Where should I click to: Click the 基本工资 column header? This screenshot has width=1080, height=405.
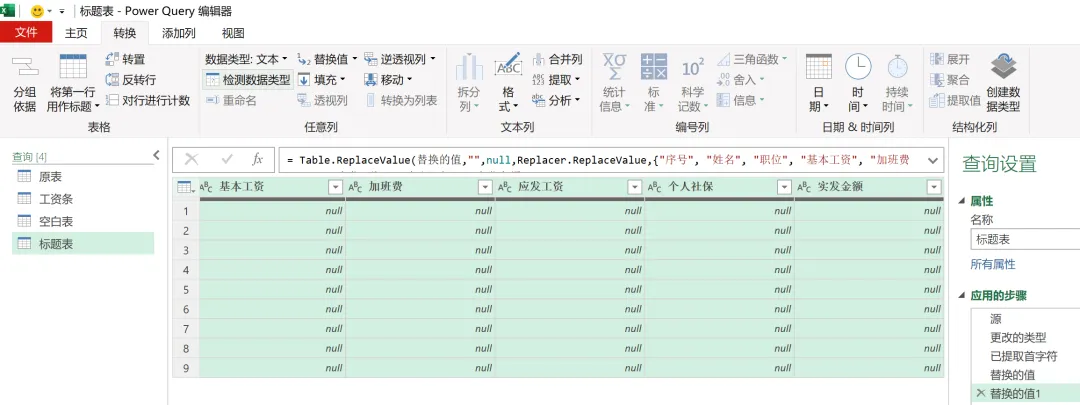pyautogui.click(x=271, y=187)
